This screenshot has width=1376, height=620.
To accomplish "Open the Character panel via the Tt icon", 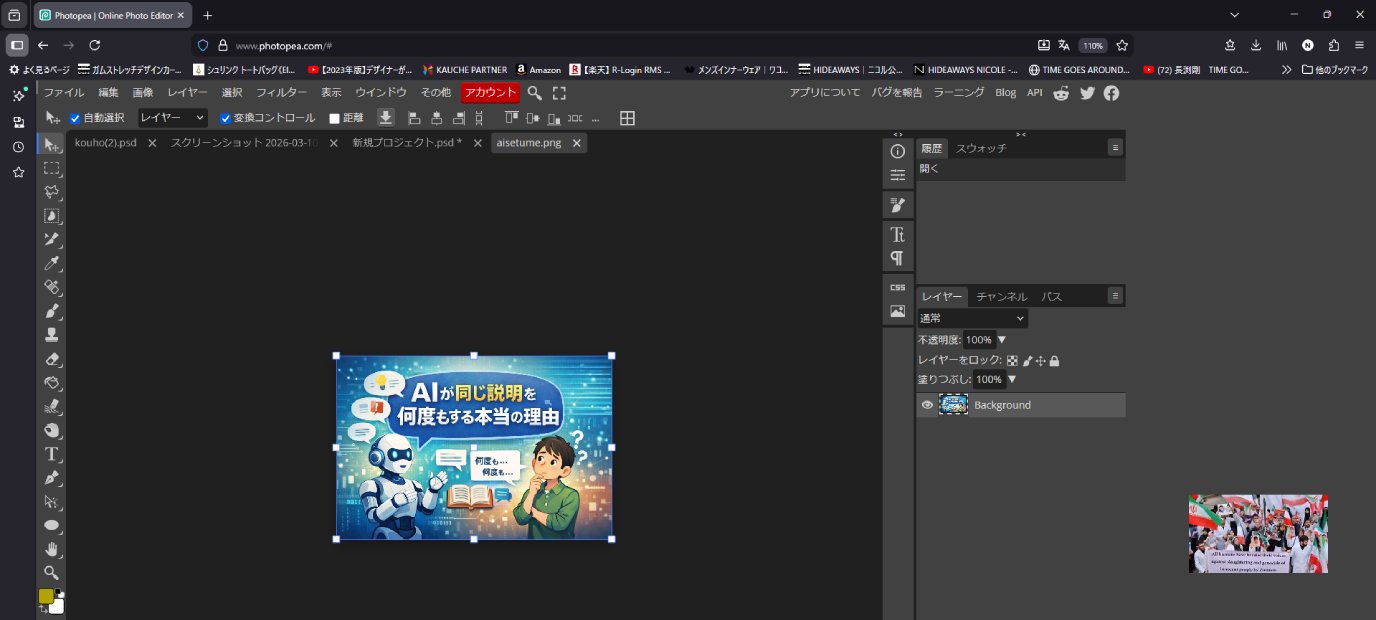I will point(897,234).
